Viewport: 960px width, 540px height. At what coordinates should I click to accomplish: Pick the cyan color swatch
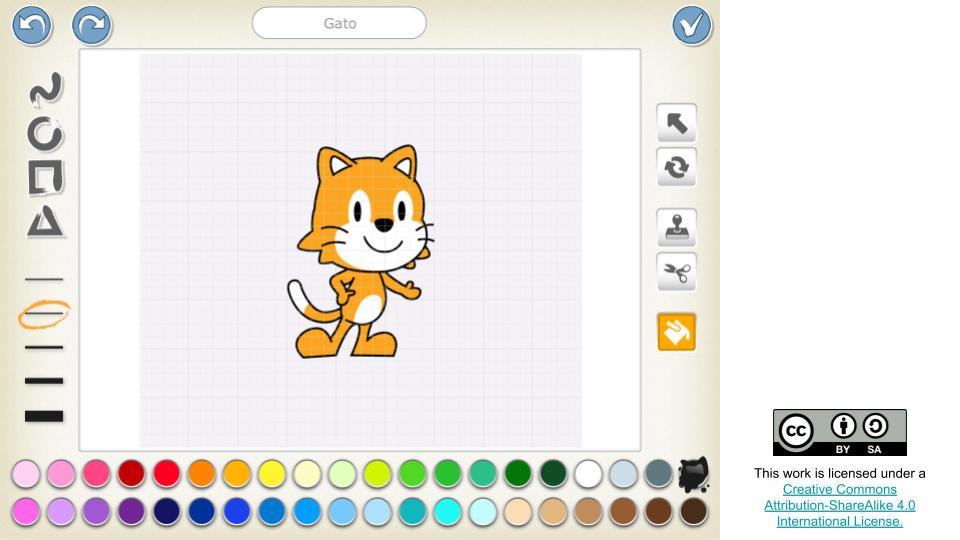(x=448, y=511)
